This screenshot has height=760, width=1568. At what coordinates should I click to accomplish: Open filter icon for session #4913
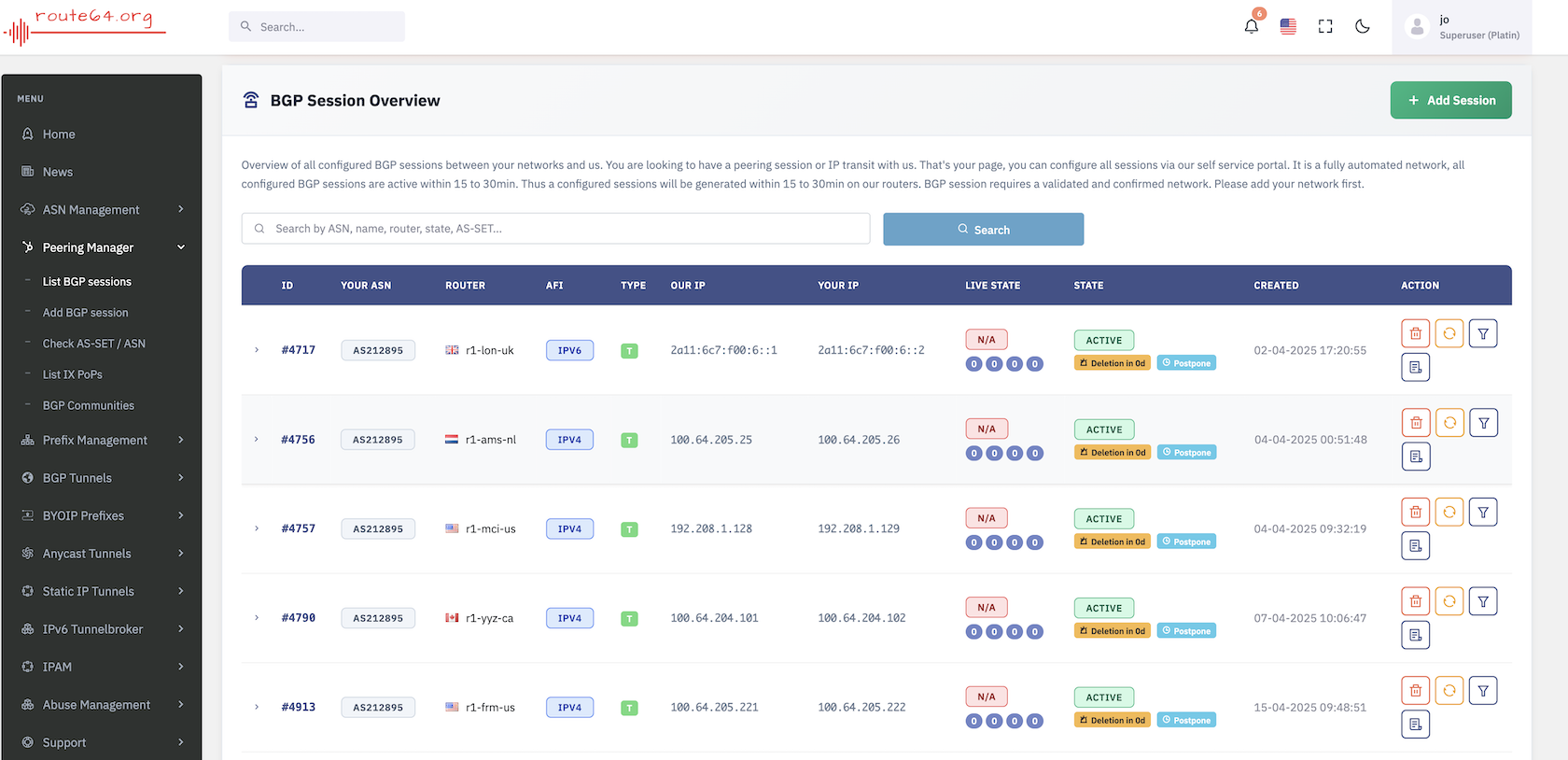[1483, 691]
